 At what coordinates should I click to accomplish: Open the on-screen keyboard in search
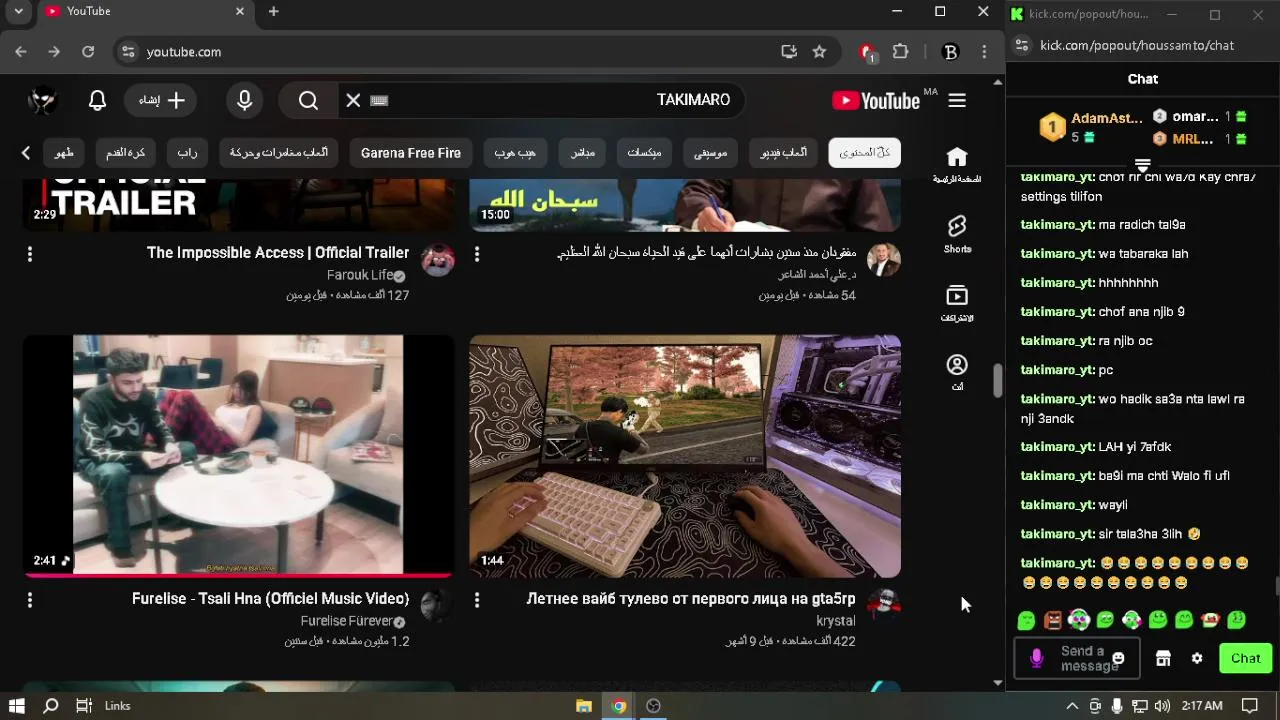pos(379,100)
